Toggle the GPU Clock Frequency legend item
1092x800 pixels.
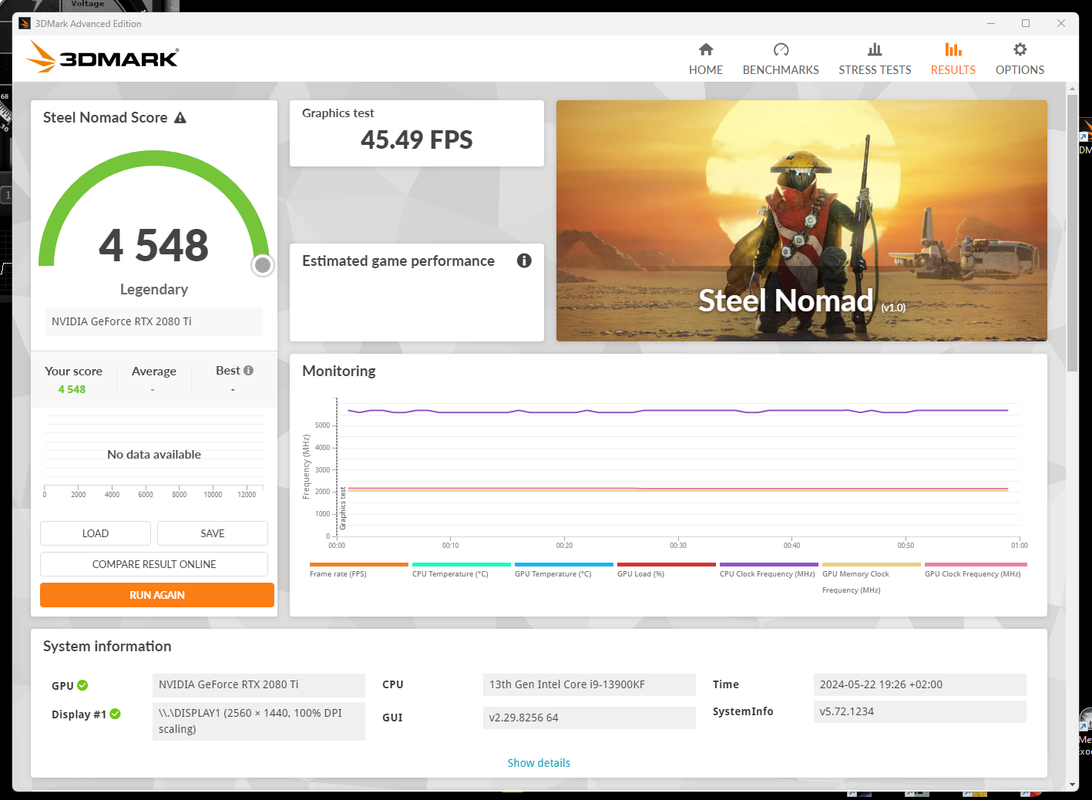point(974,570)
